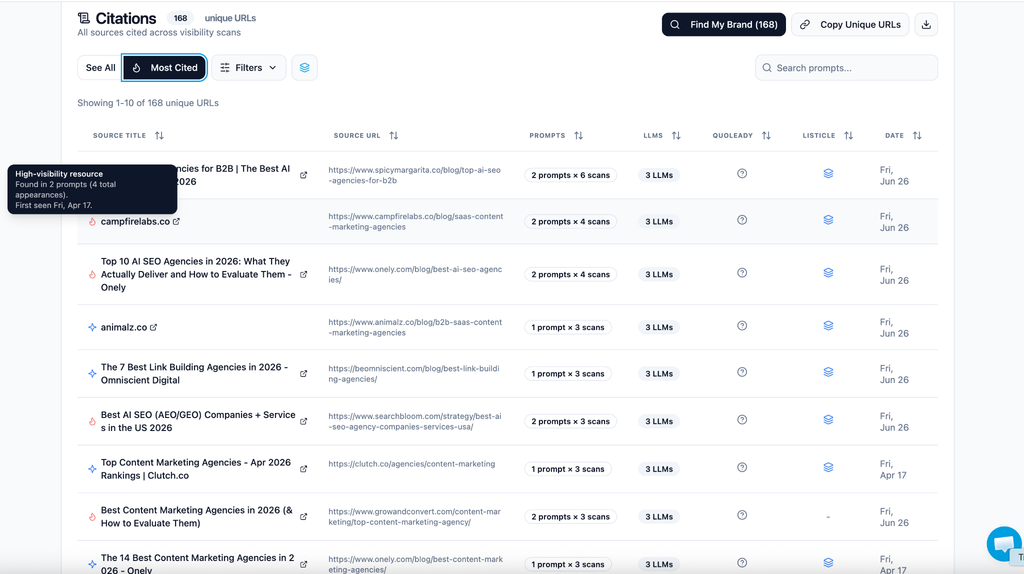Click '3 LLMs' badge in growandconvert row
1024x574 pixels.
tap(659, 517)
